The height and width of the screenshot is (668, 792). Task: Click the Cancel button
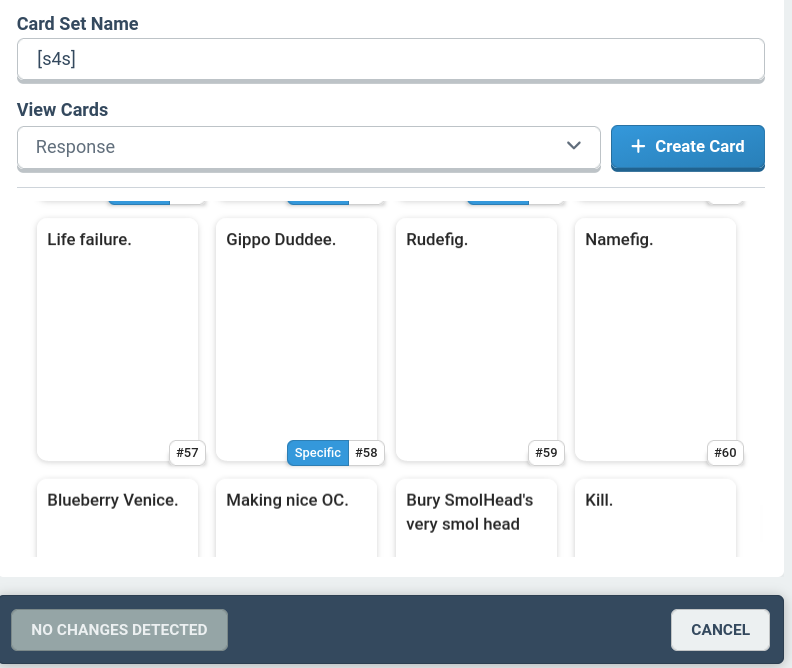720,630
